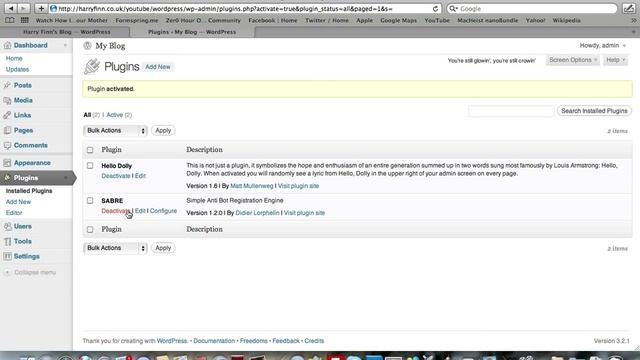Click the Links chain icon
The width and height of the screenshot is (640, 360).
point(7,115)
